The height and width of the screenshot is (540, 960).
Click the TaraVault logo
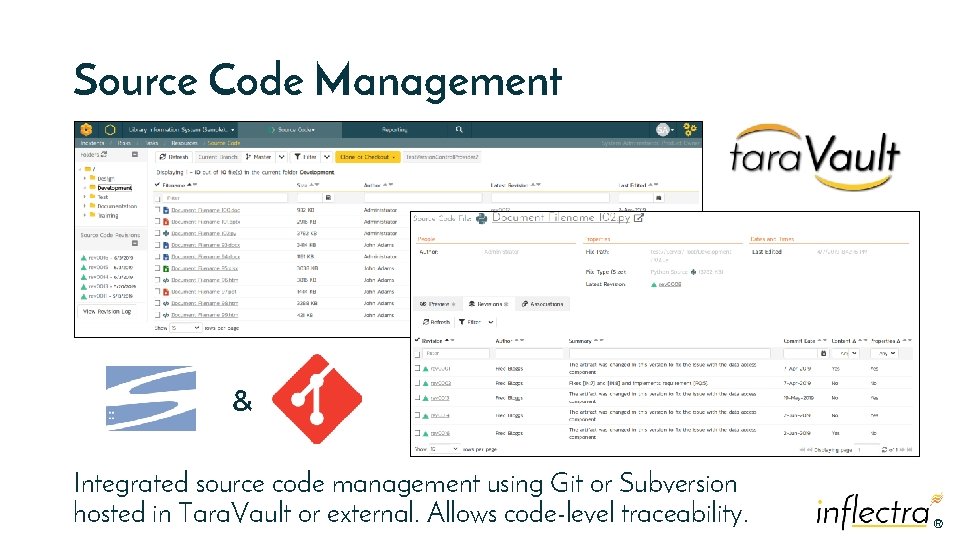[x=814, y=157]
